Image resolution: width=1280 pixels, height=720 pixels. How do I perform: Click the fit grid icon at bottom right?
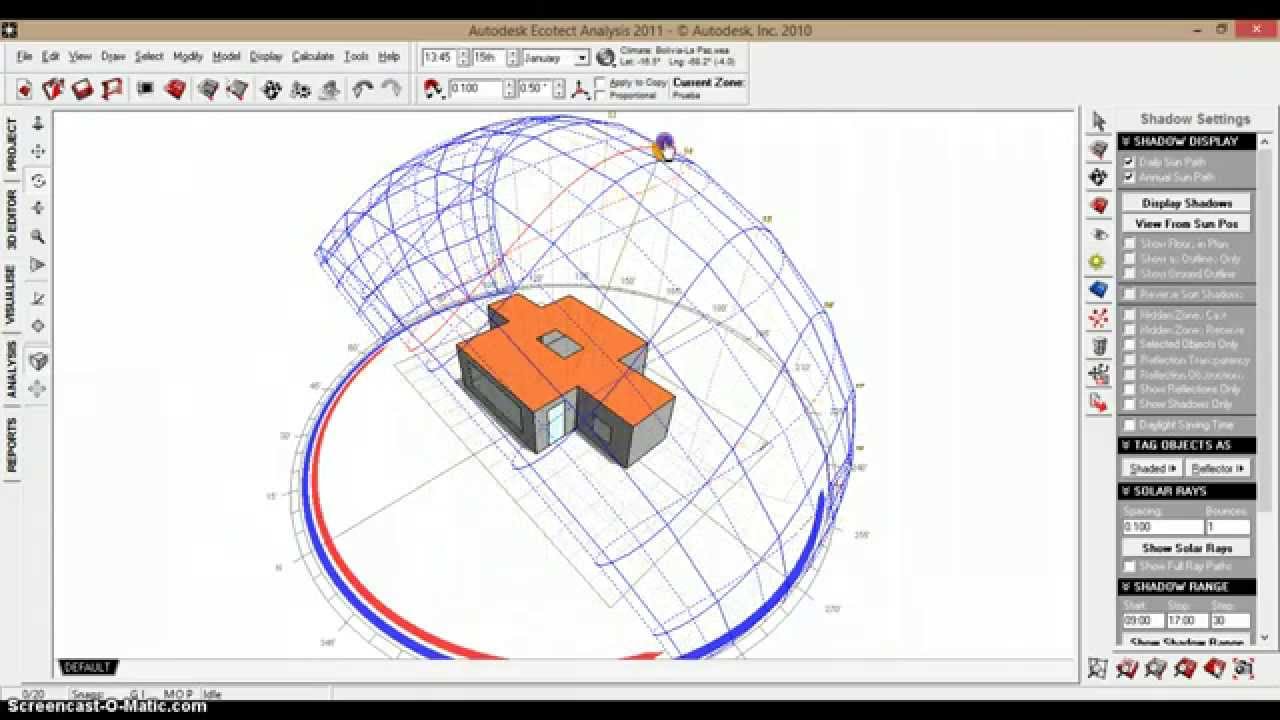tap(1098, 668)
